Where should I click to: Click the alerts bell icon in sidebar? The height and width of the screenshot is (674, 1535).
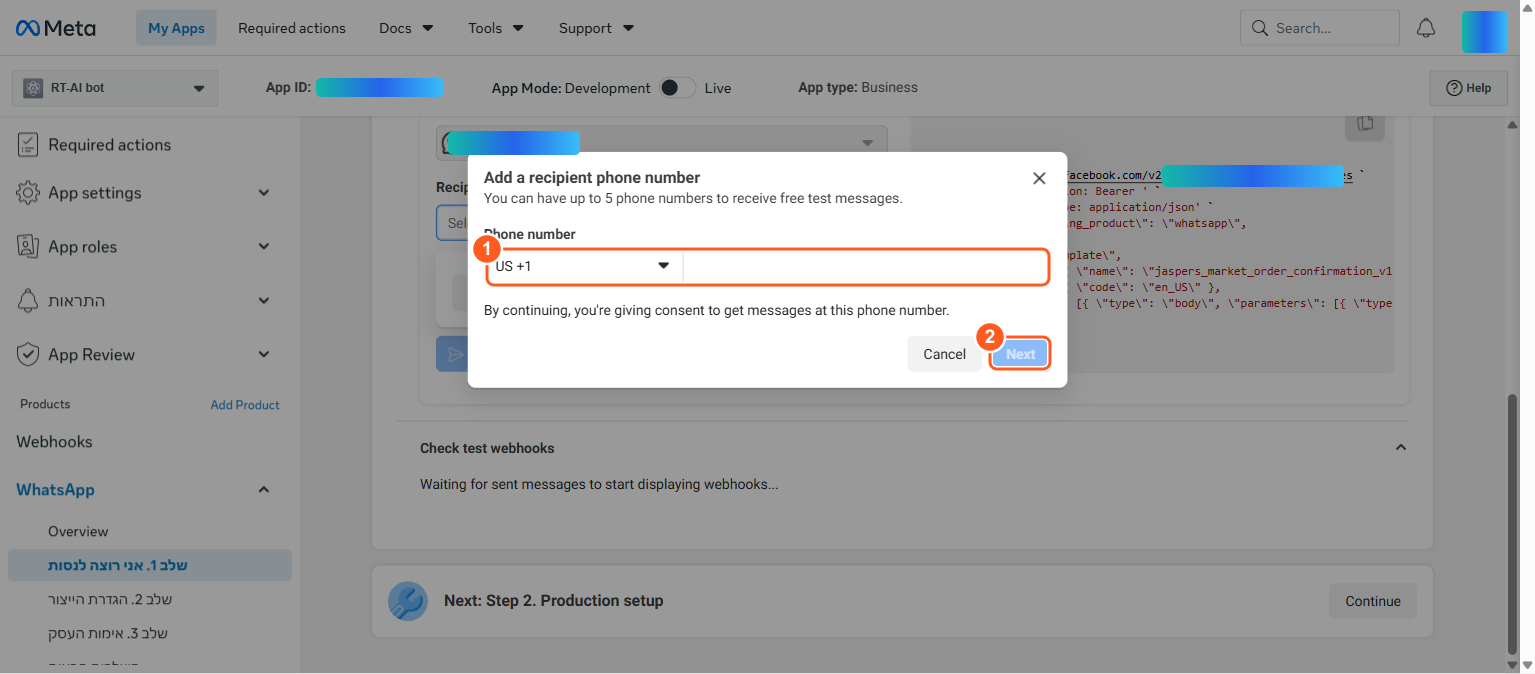click(28, 300)
